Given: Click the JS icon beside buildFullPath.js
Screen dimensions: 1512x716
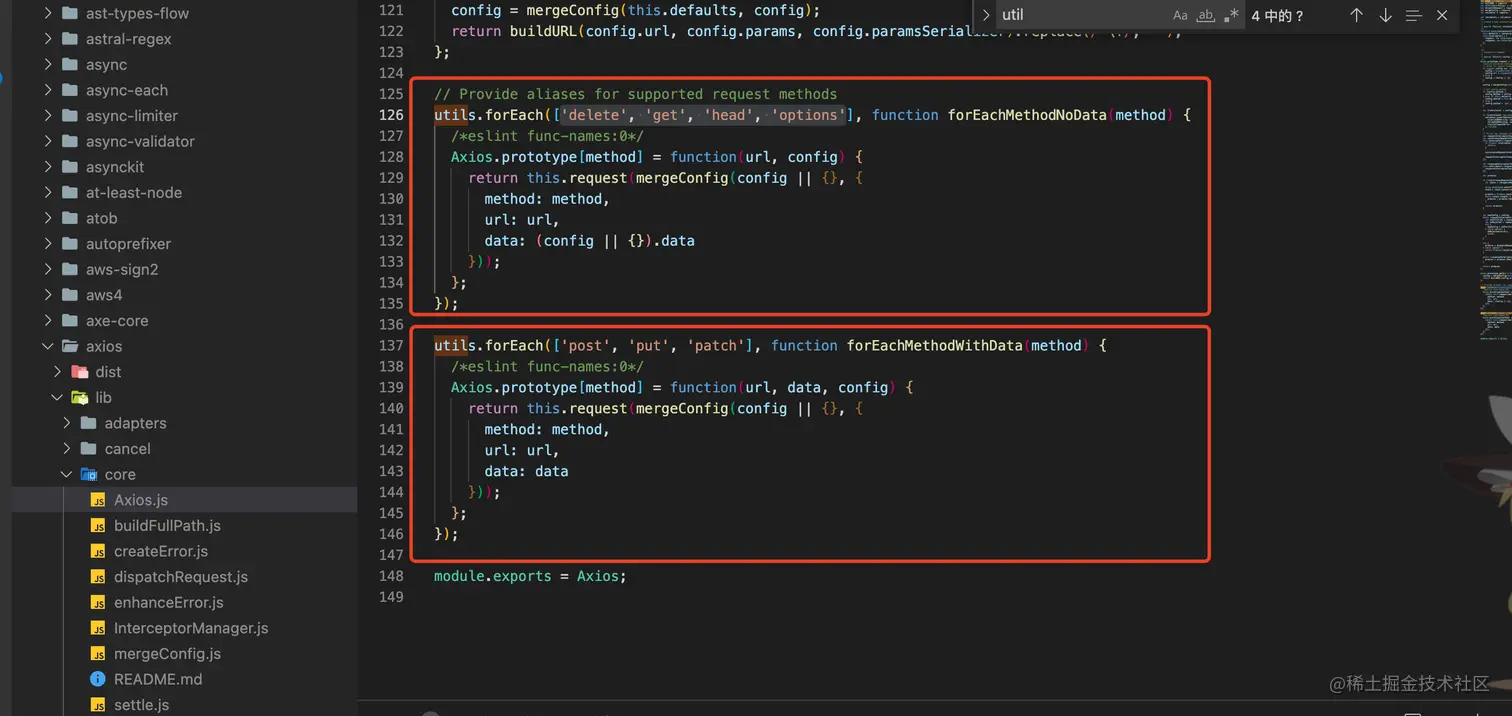Looking at the screenshot, I should point(98,526).
